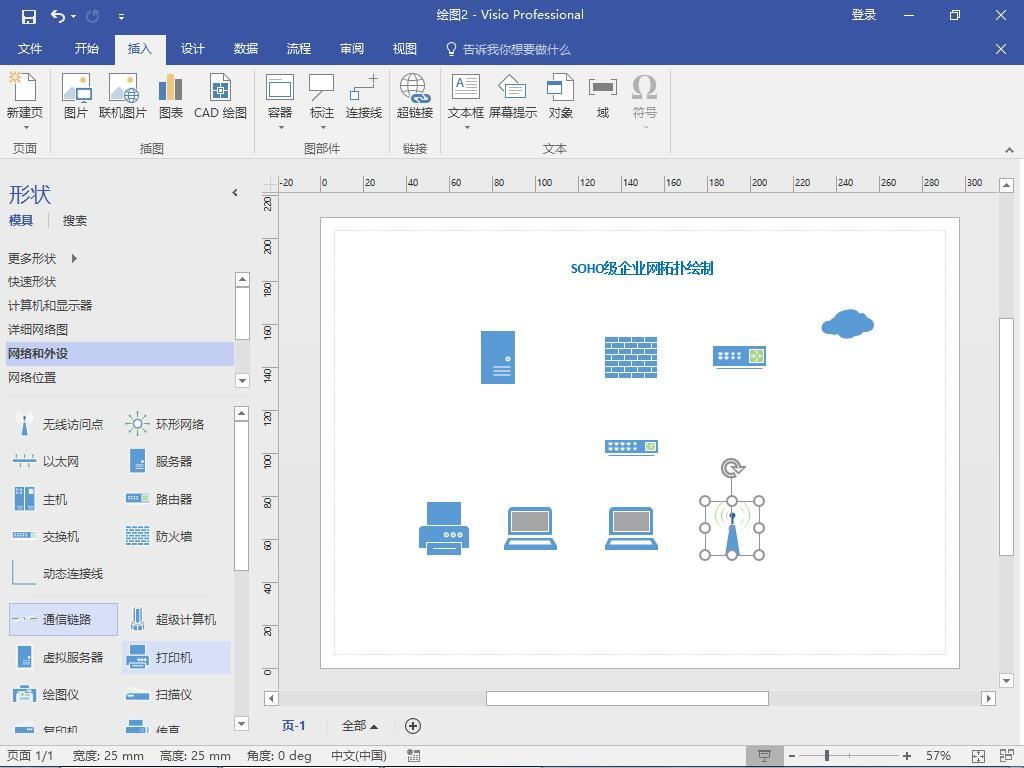Select the Ring Network (环形网络) stencil
This screenshot has width=1024, height=768.
165,424
